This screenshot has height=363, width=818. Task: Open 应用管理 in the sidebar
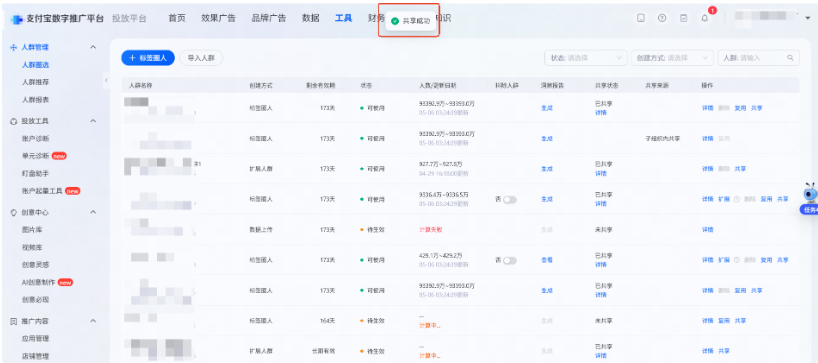point(35,338)
